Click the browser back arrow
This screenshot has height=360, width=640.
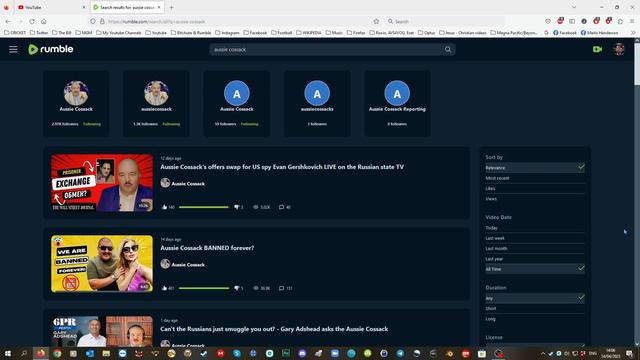[x=8, y=21]
